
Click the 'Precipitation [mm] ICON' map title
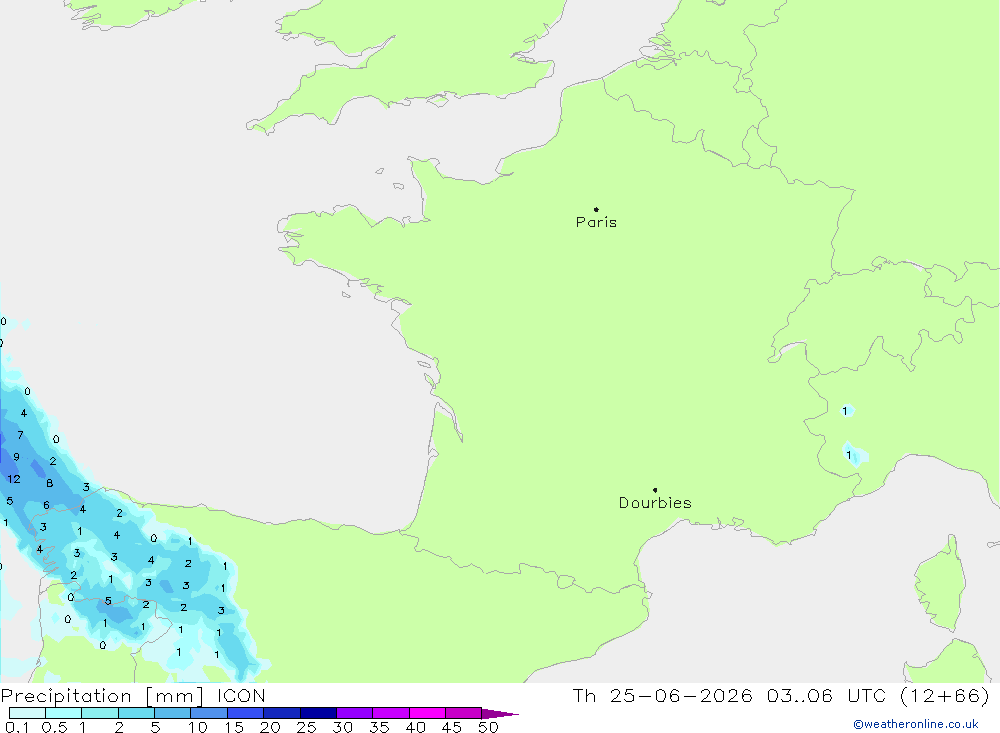[x=133, y=696]
